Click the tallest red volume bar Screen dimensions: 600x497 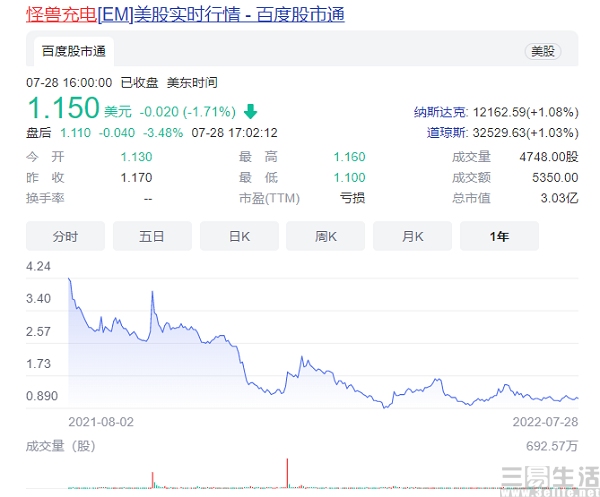coord(287,473)
